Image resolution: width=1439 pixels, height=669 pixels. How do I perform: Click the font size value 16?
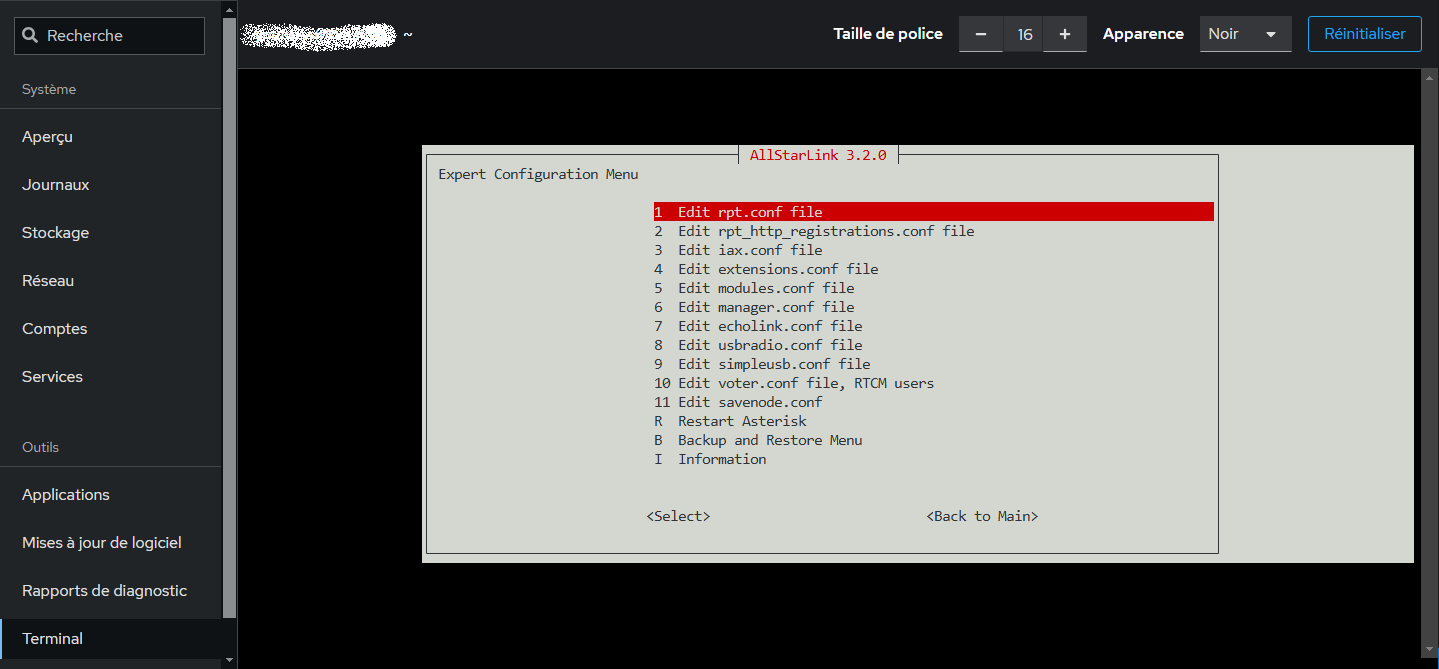(x=1024, y=34)
